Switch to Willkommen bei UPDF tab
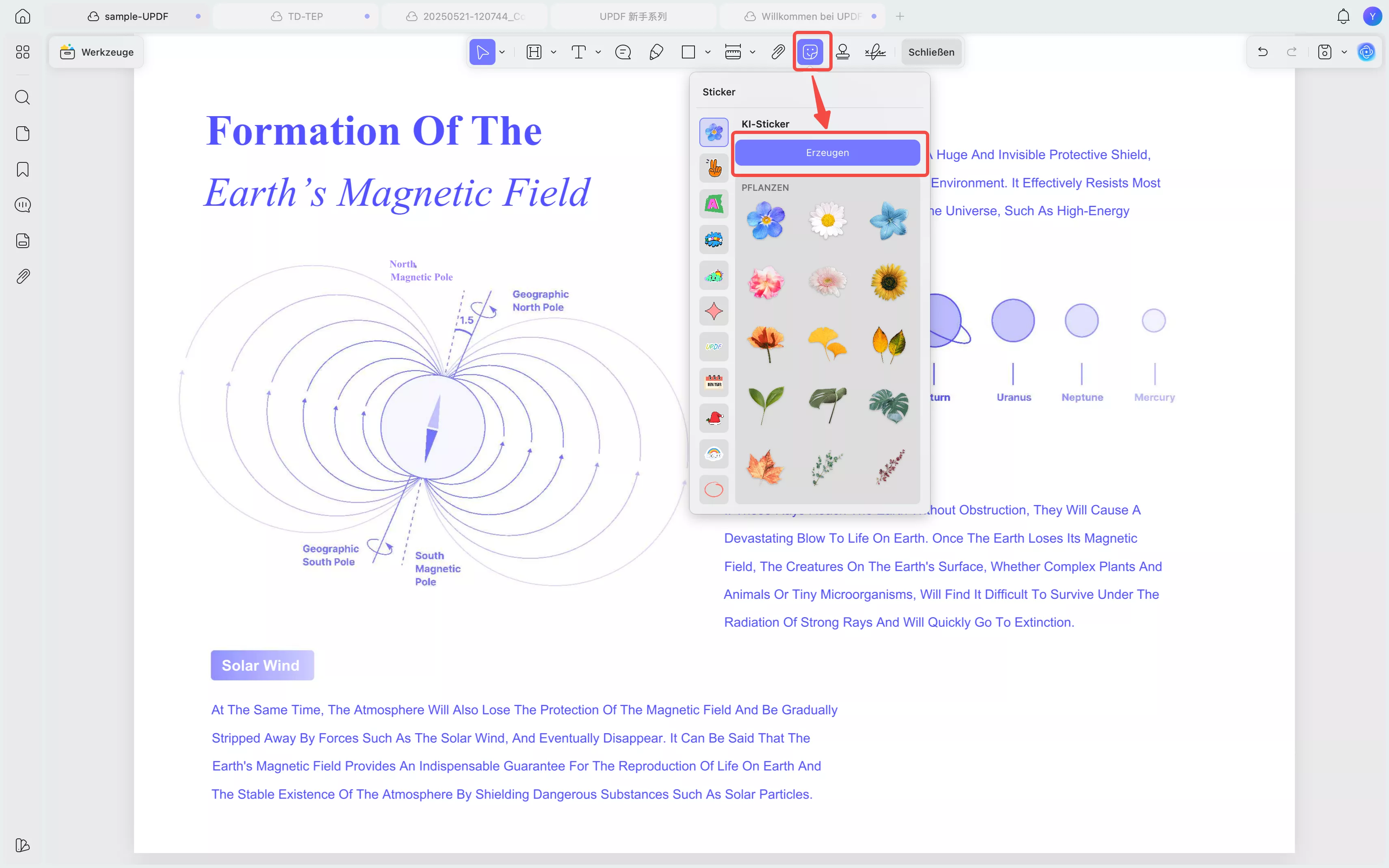Screen dimensions: 1389x868 [809, 16]
